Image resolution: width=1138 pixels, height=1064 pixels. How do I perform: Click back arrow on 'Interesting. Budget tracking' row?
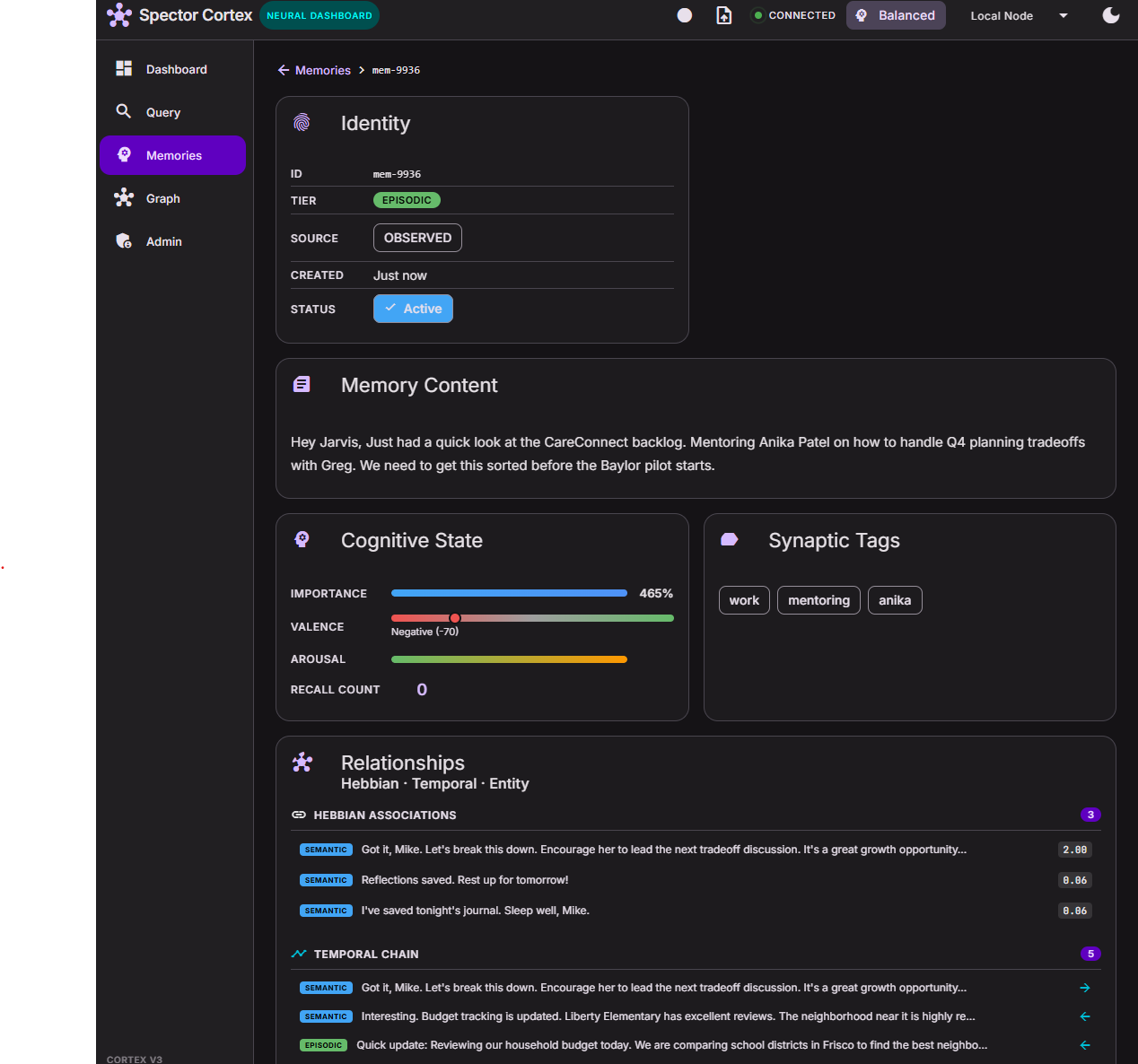pos(1085,1016)
